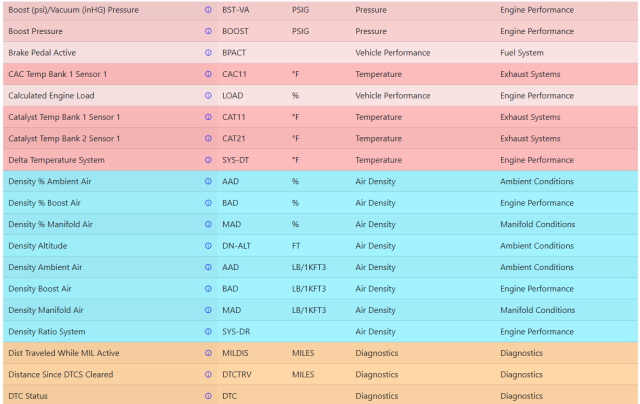Click the SYS-DT abbreviation cell
Image resolution: width=640 pixels, height=404 pixels.
(236, 160)
